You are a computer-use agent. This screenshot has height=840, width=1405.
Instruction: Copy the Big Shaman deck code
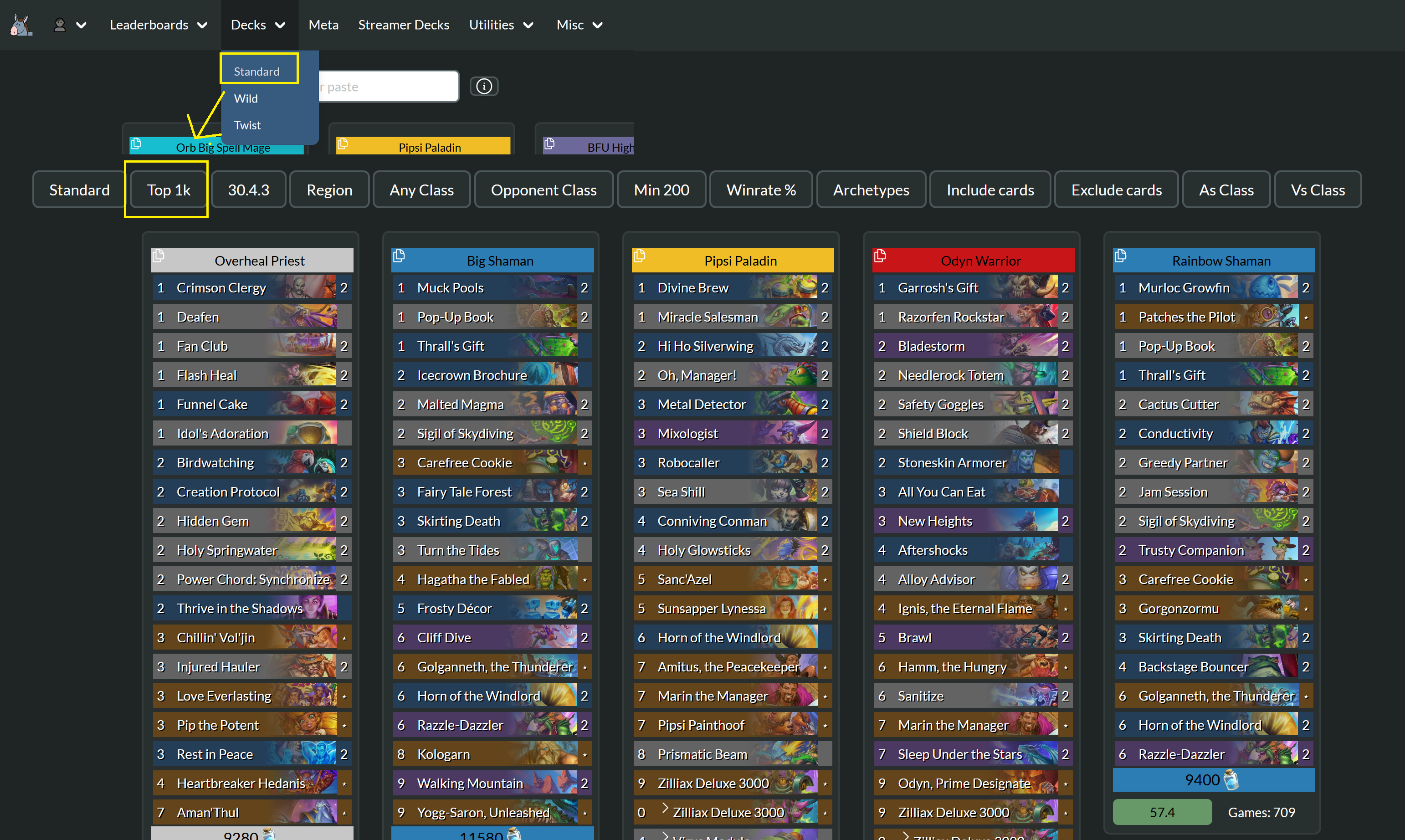399,256
